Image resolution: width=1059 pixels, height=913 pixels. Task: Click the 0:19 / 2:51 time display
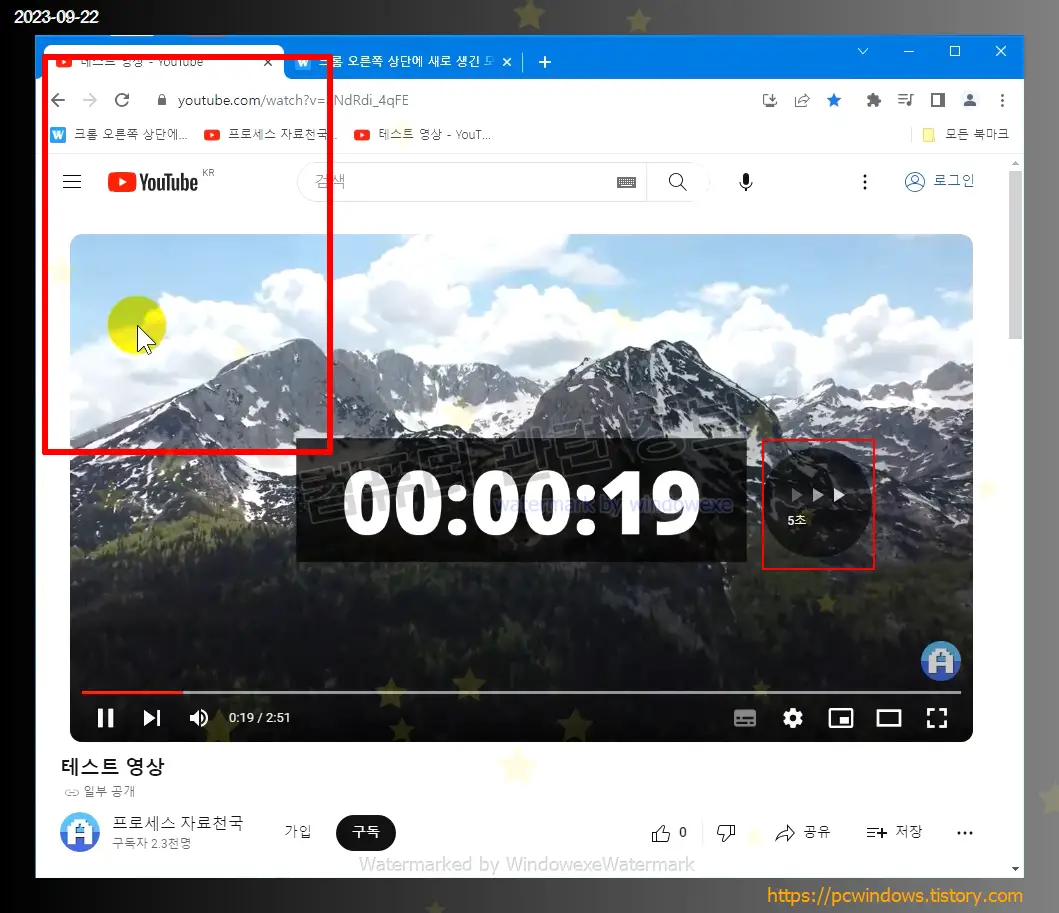click(259, 718)
